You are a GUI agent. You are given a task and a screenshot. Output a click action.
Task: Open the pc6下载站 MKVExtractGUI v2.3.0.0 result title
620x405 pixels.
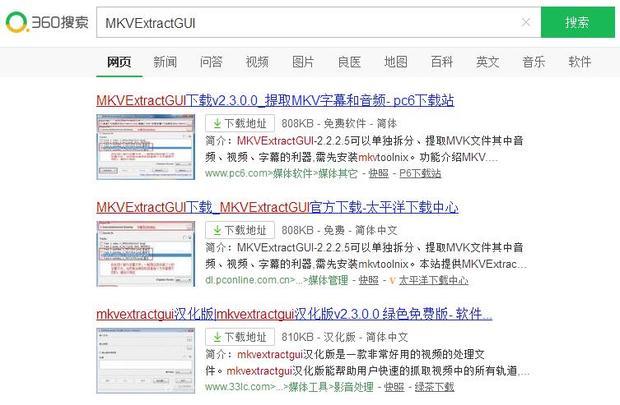tap(275, 100)
